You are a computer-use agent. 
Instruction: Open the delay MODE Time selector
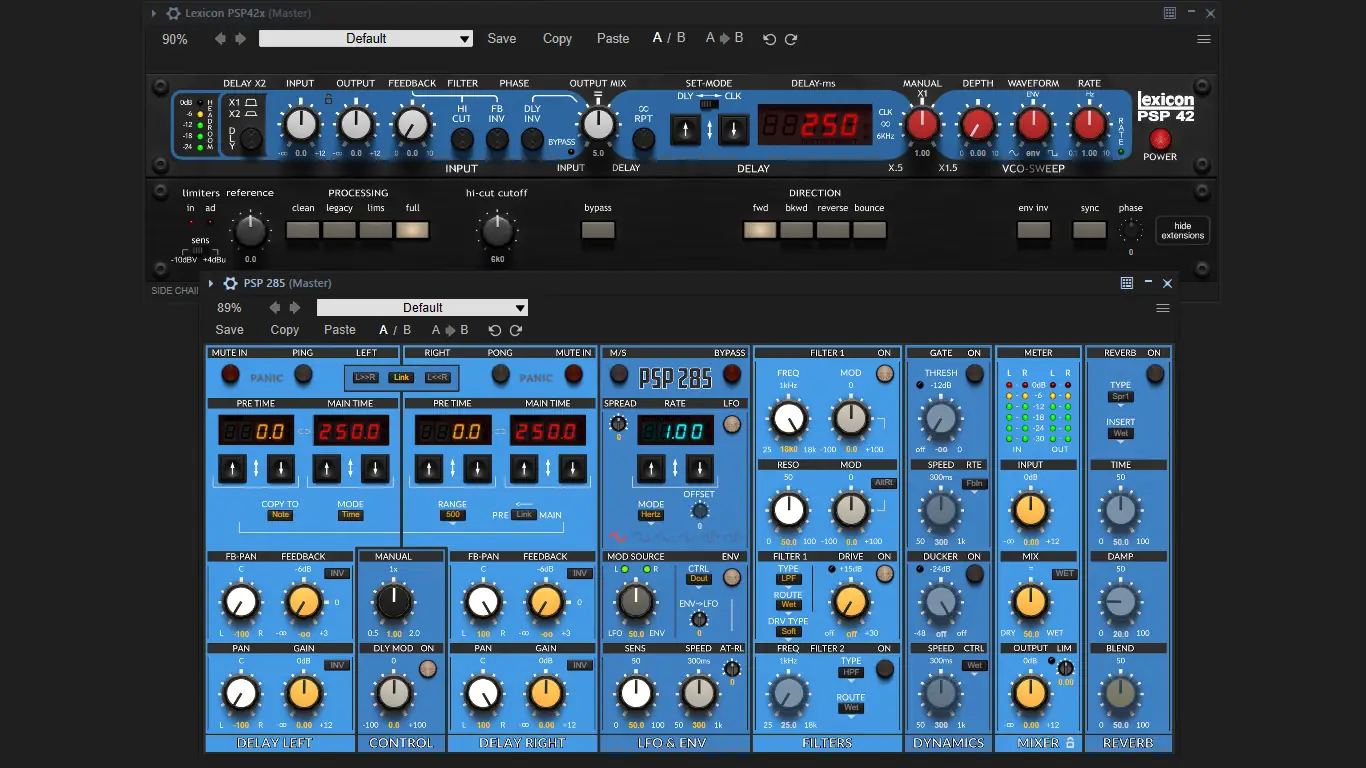(350, 515)
